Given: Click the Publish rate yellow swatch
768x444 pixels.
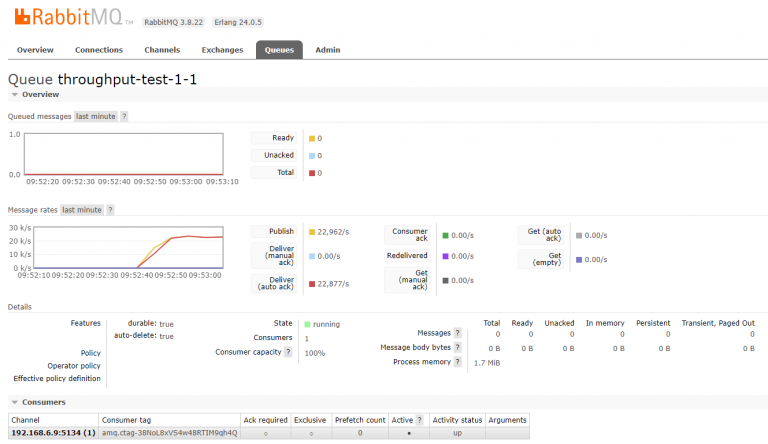Looking at the screenshot, I should click(312, 232).
